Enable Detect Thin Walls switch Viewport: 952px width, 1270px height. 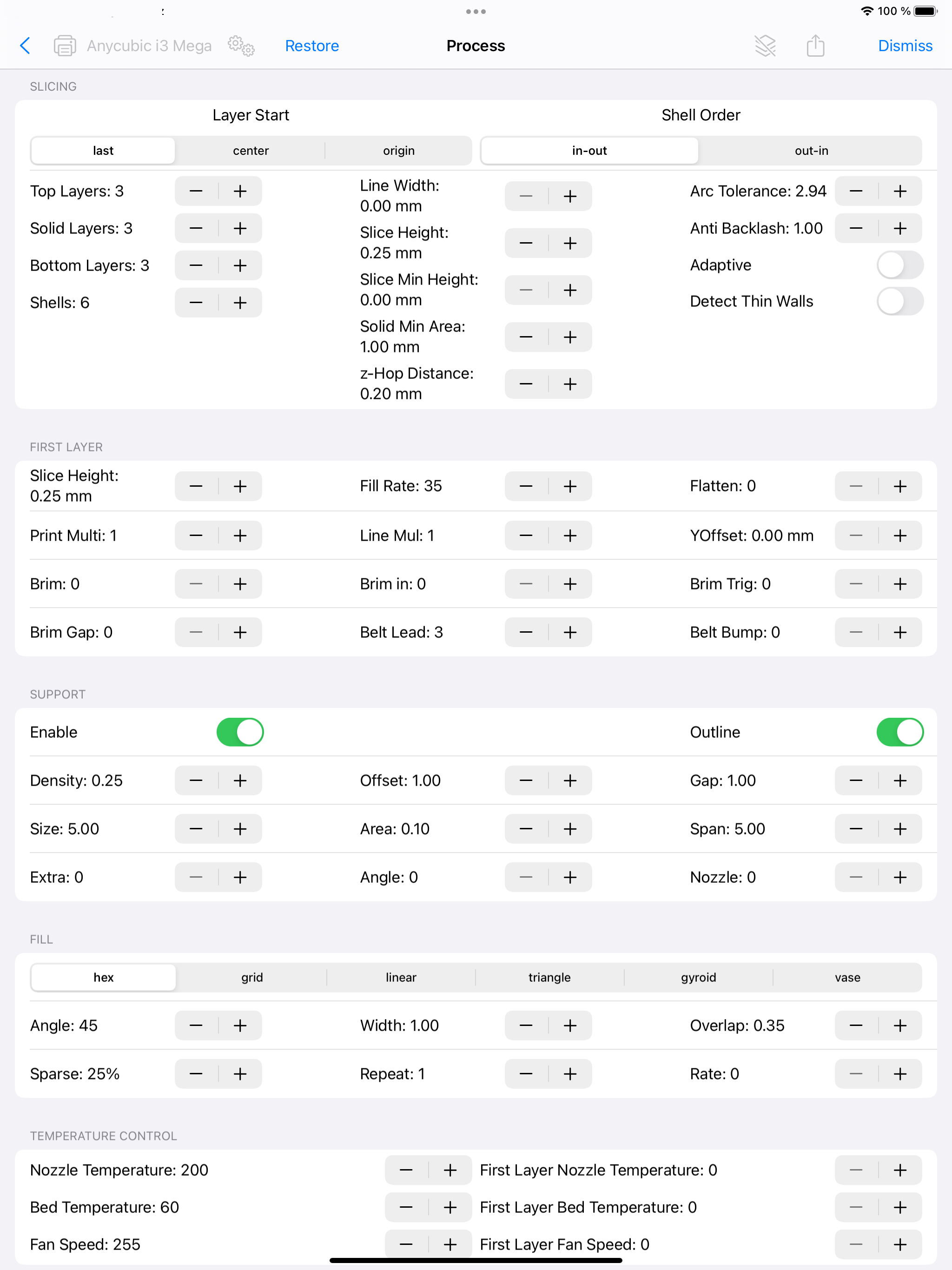coord(899,301)
